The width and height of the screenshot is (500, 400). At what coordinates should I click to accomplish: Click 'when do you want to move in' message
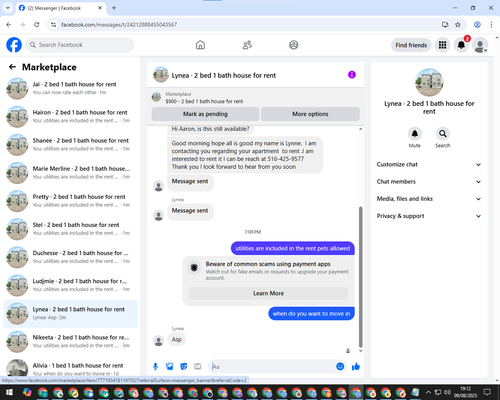click(x=311, y=314)
